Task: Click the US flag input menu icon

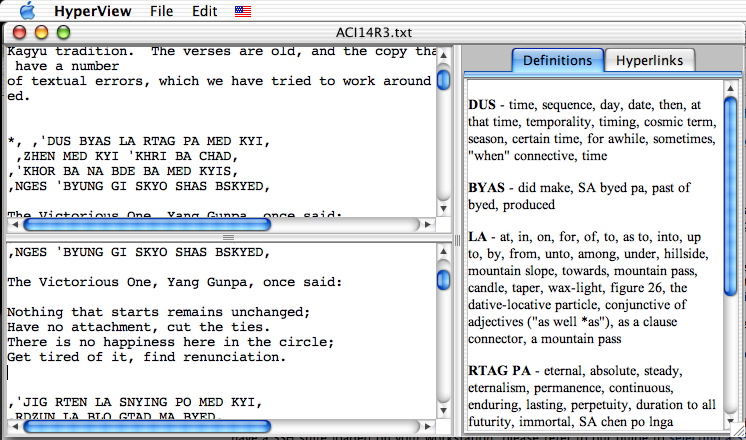Action: coord(243,11)
